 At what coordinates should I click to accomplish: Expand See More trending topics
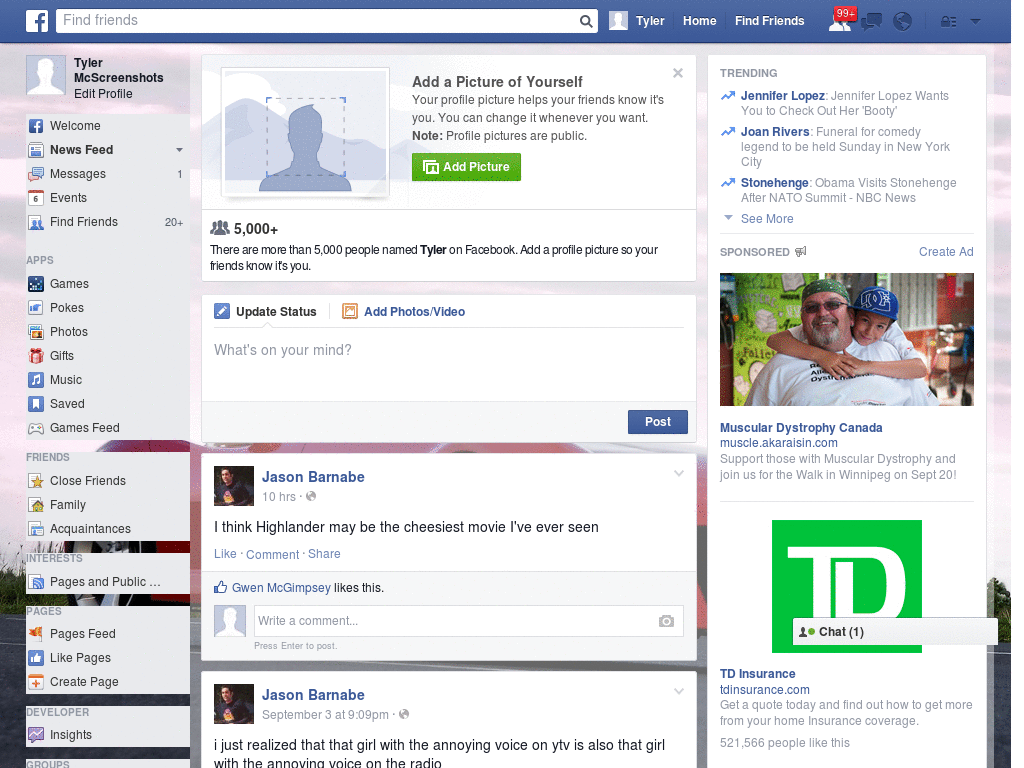pyautogui.click(x=767, y=219)
